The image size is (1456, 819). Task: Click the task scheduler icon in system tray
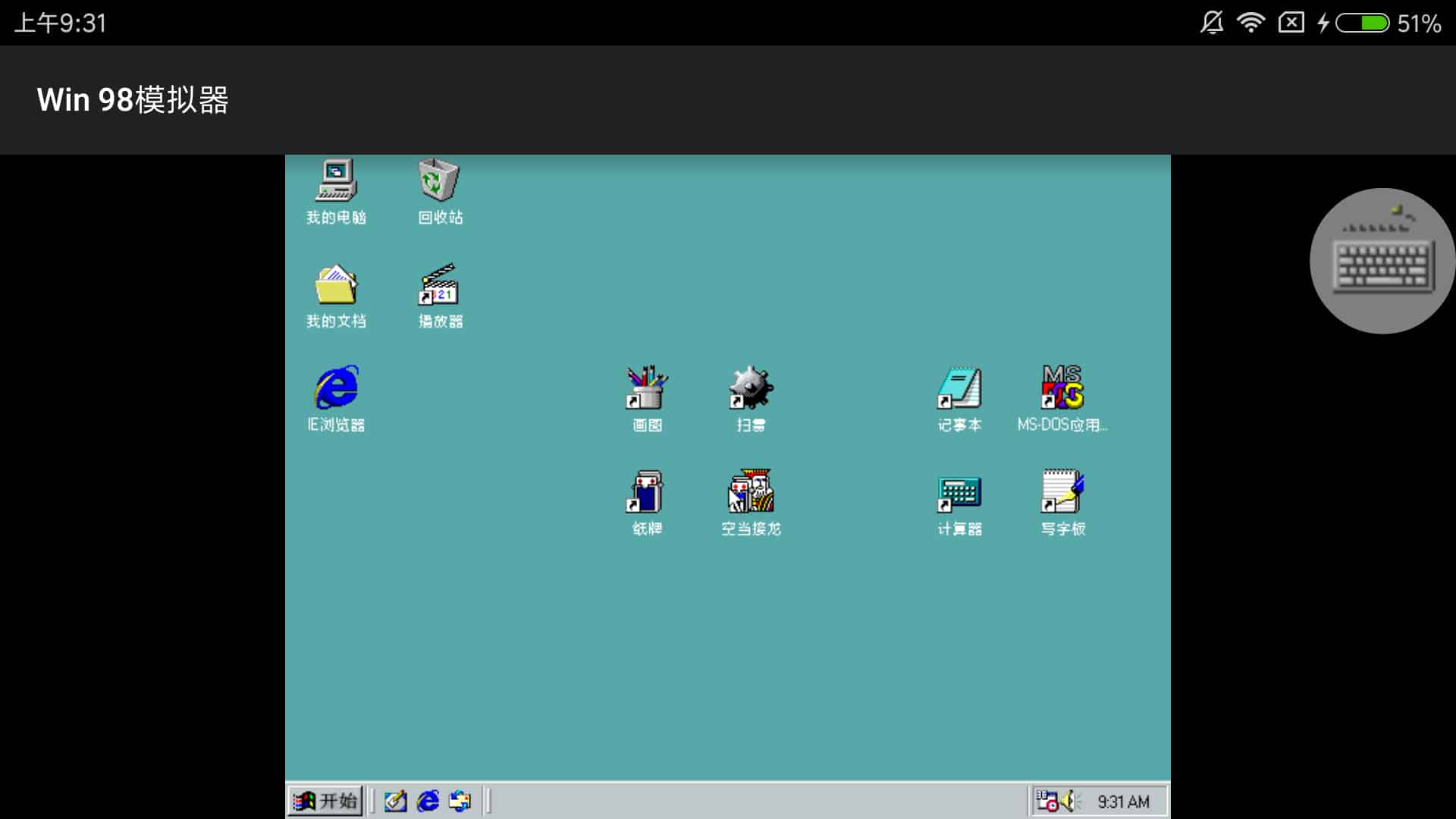[x=1047, y=801]
